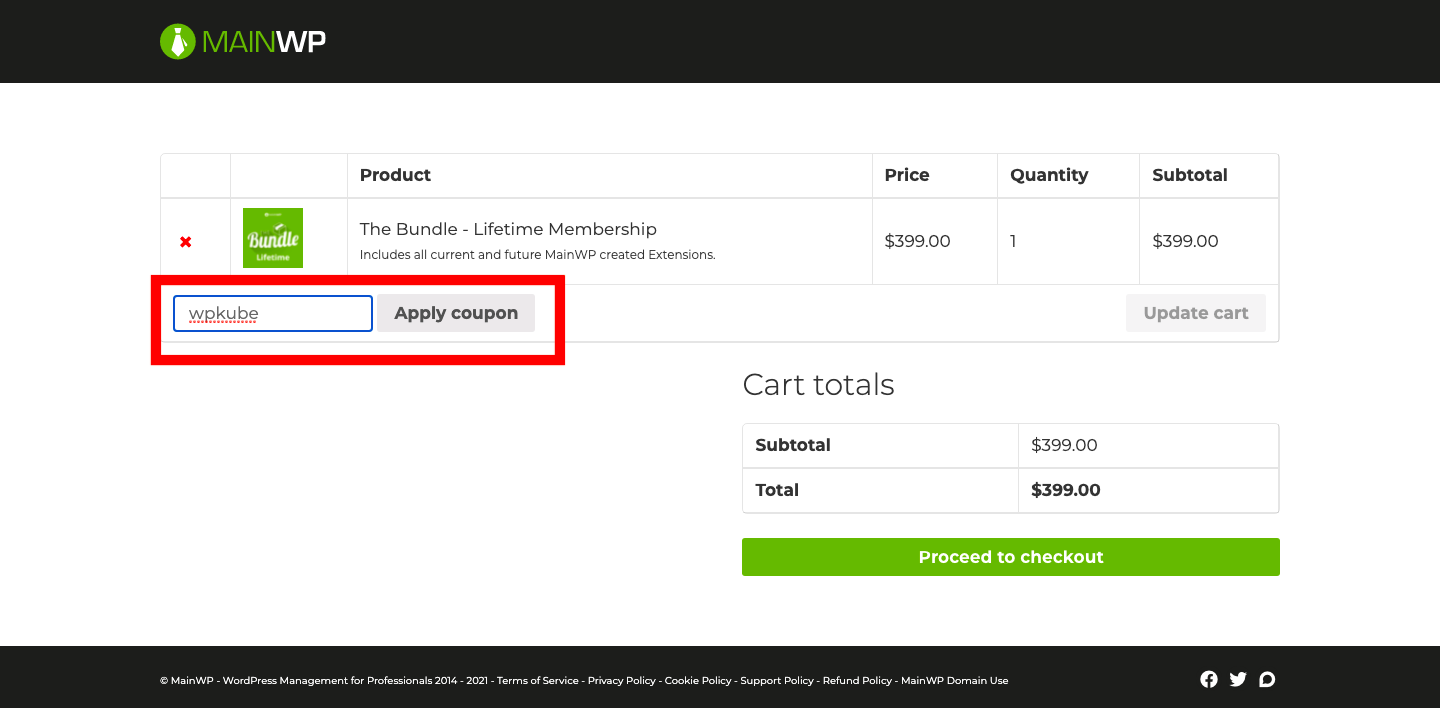Viewport: 1440px width, 708px height.
Task: Open the community chat icon in footer
Action: click(x=1267, y=680)
